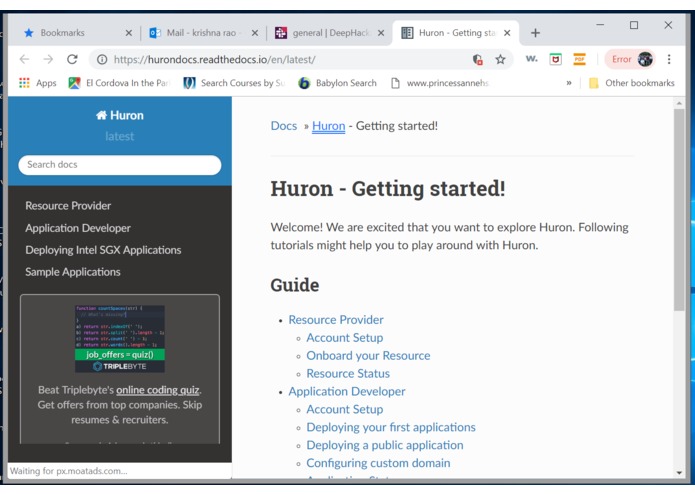Go forward with the browser forward arrow
695x494 pixels.
[48, 59]
